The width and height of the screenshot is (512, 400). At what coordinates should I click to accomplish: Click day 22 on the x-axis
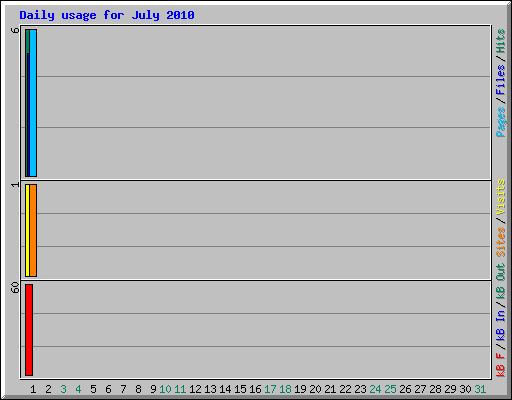[x=345, y=389]
